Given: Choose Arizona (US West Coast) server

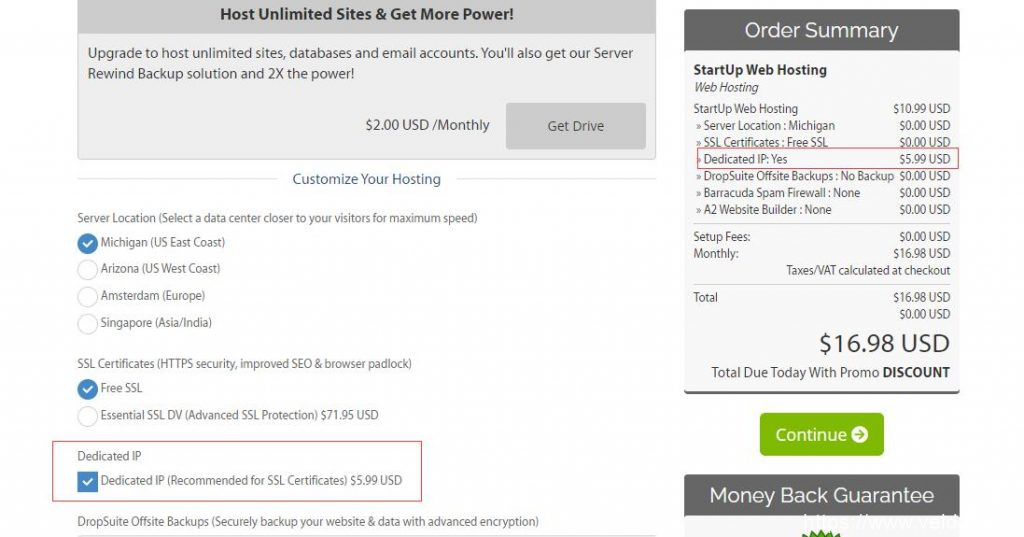Looking at the screenshot, I should [x=88, y=269].
